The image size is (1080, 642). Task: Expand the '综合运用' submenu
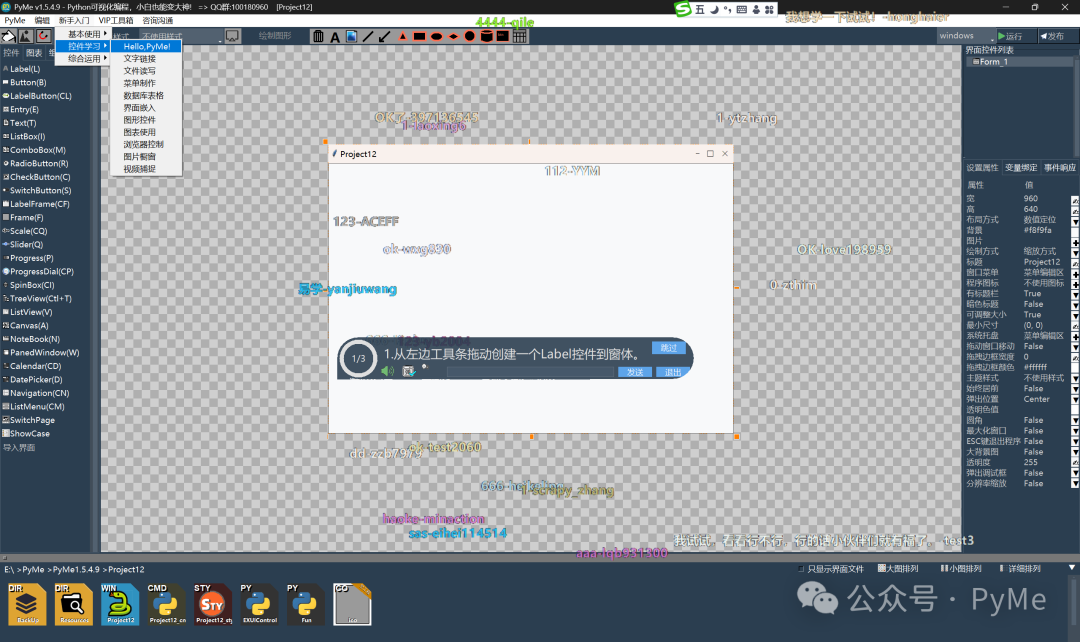[86, 58]
